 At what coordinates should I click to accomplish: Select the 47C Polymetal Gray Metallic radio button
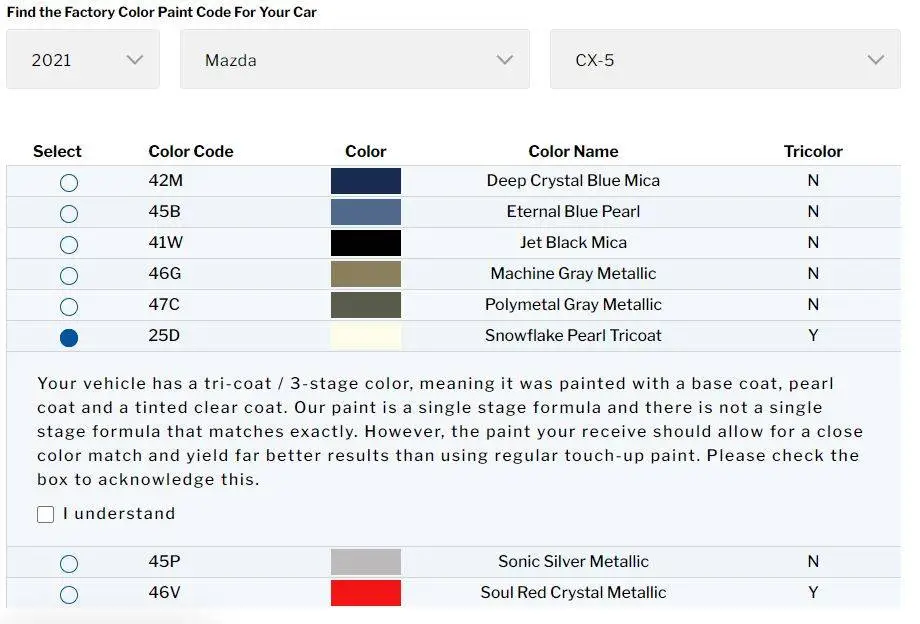(x=69, y=307)
